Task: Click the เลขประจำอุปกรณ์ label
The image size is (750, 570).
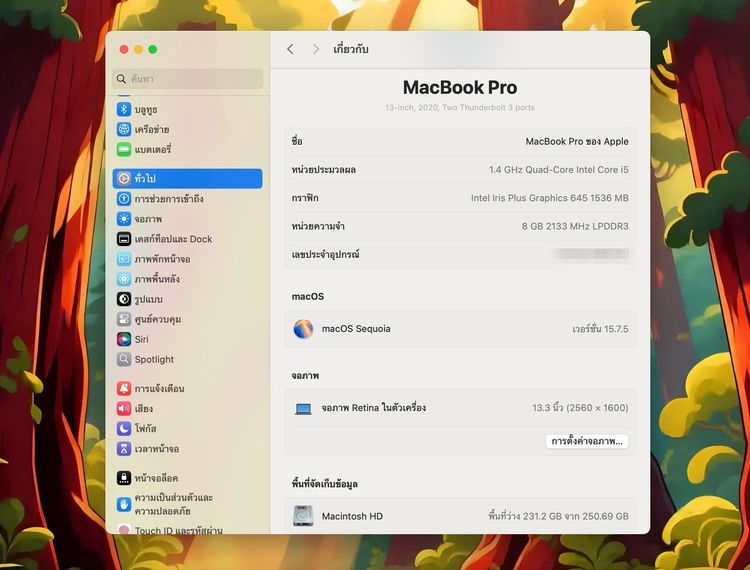Action: (x=325, y=254)
